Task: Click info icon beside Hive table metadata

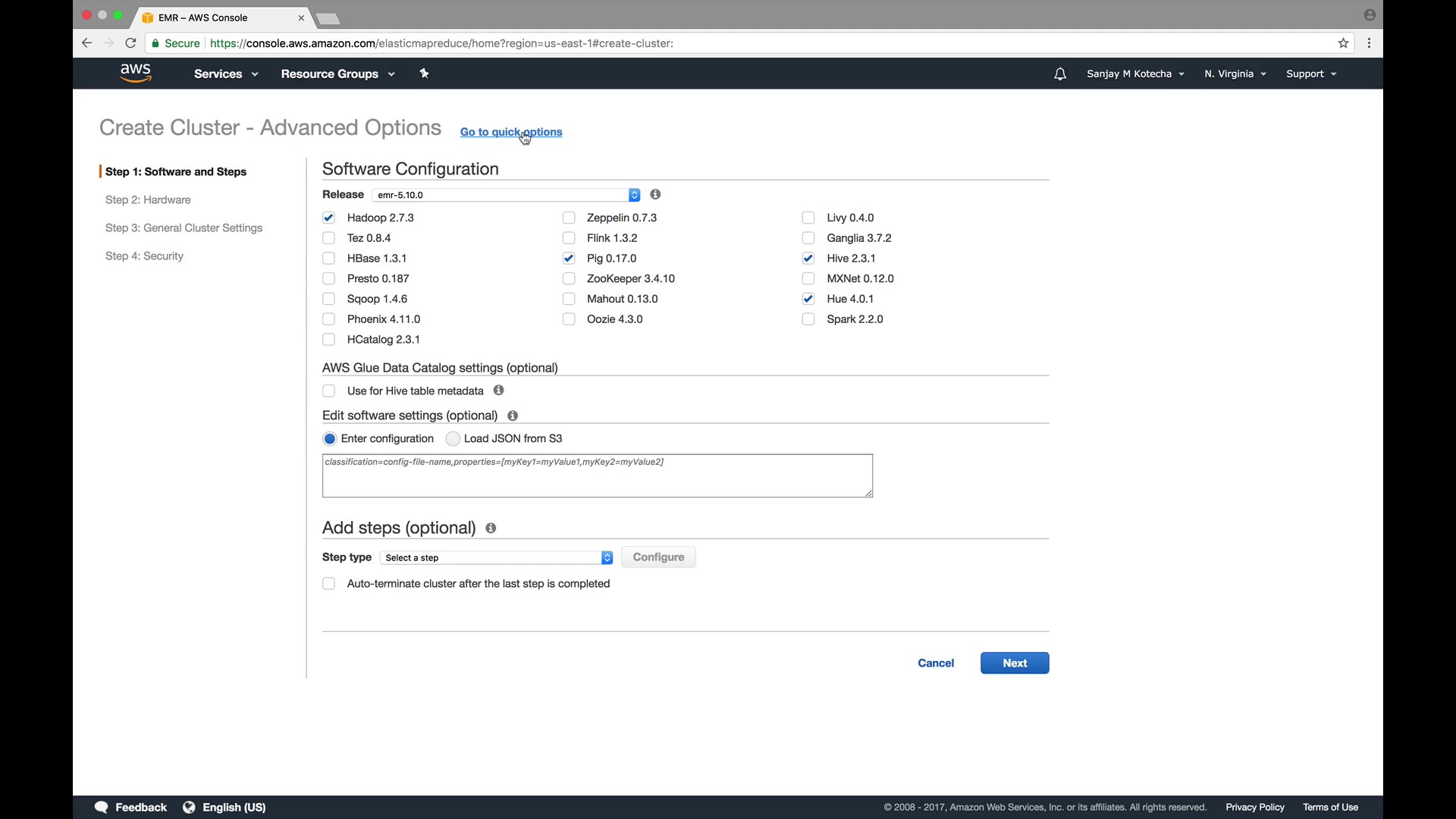Action: (x=498, y=391)
